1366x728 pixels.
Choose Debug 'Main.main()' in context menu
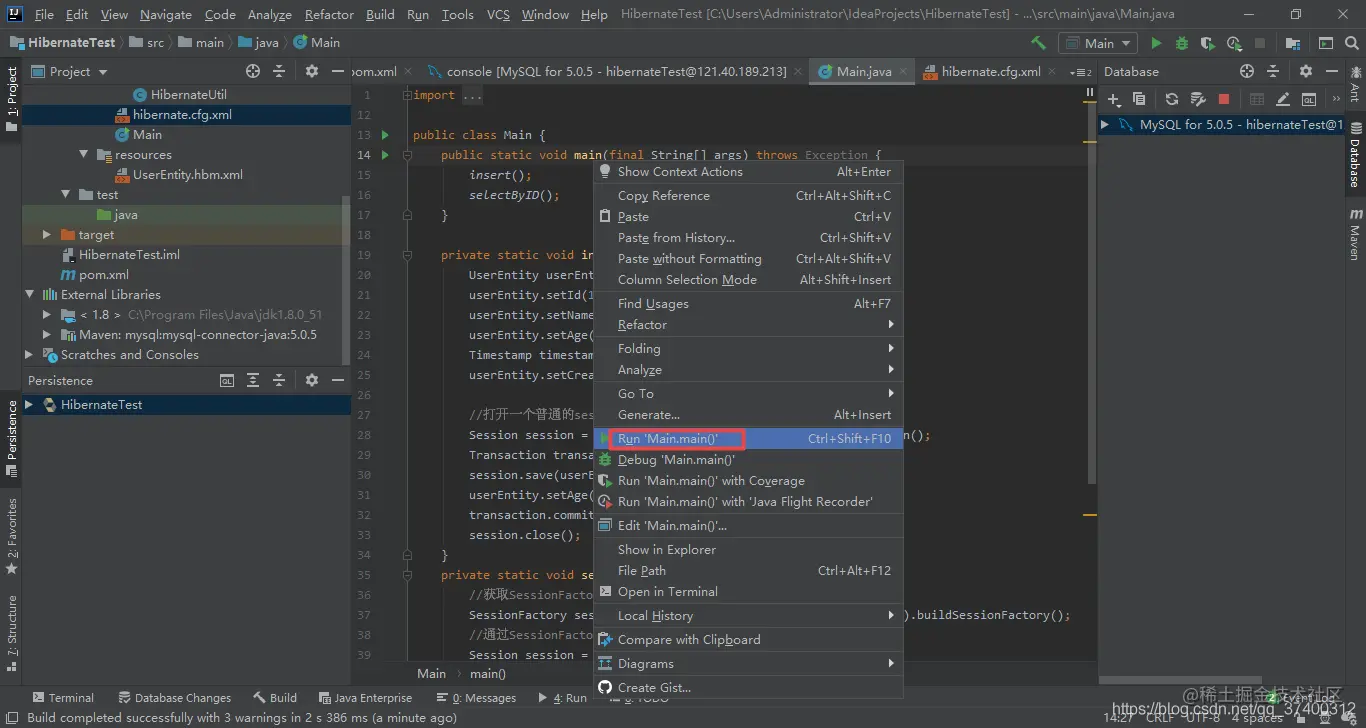click(x=749, y=460)
